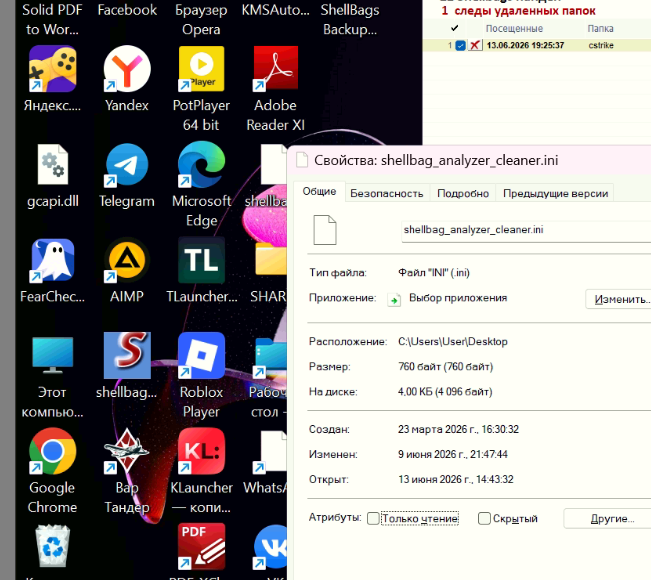Select the Этот компьютер desktop icon
Viewport: 651px width, 580px height.
[x=52, y=356]
